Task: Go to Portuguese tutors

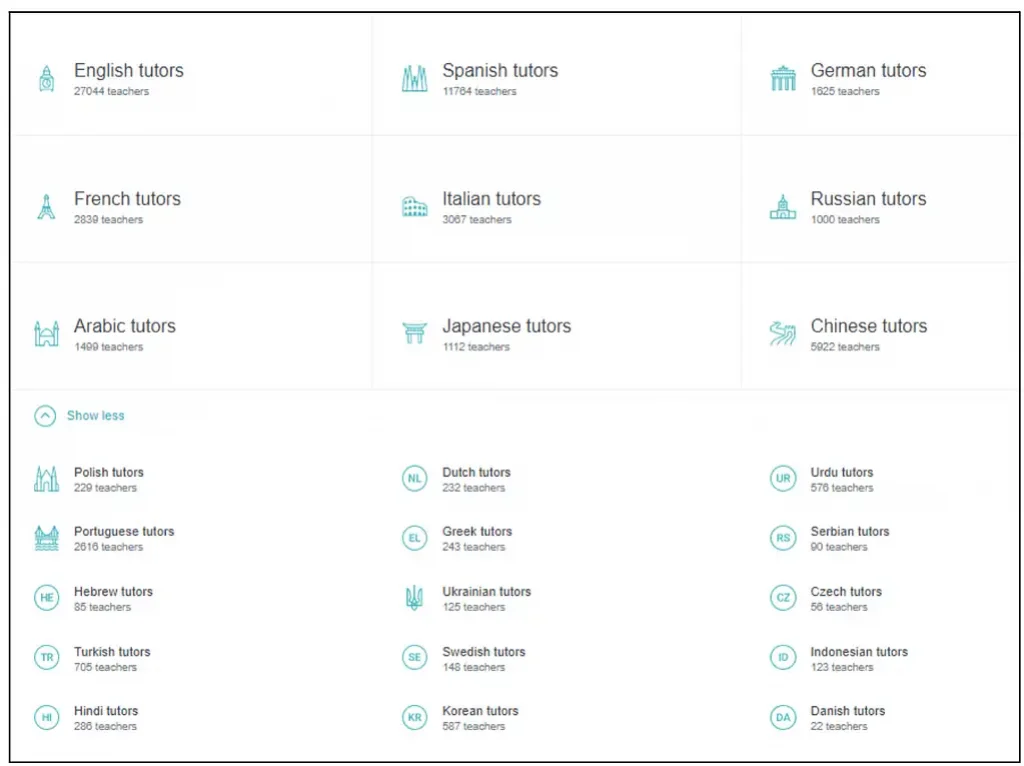Action: tap(124, 532)
